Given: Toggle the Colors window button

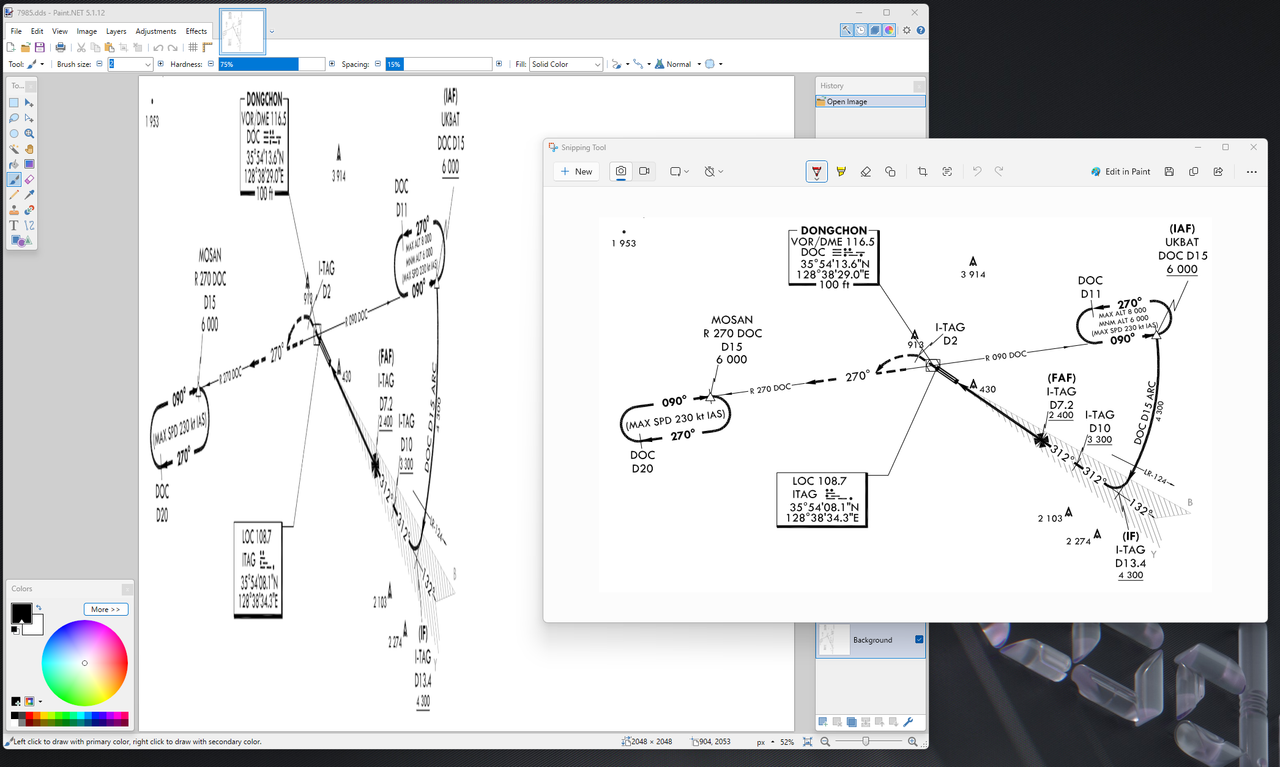Looking at the screenshot, I should coord(889,30).
